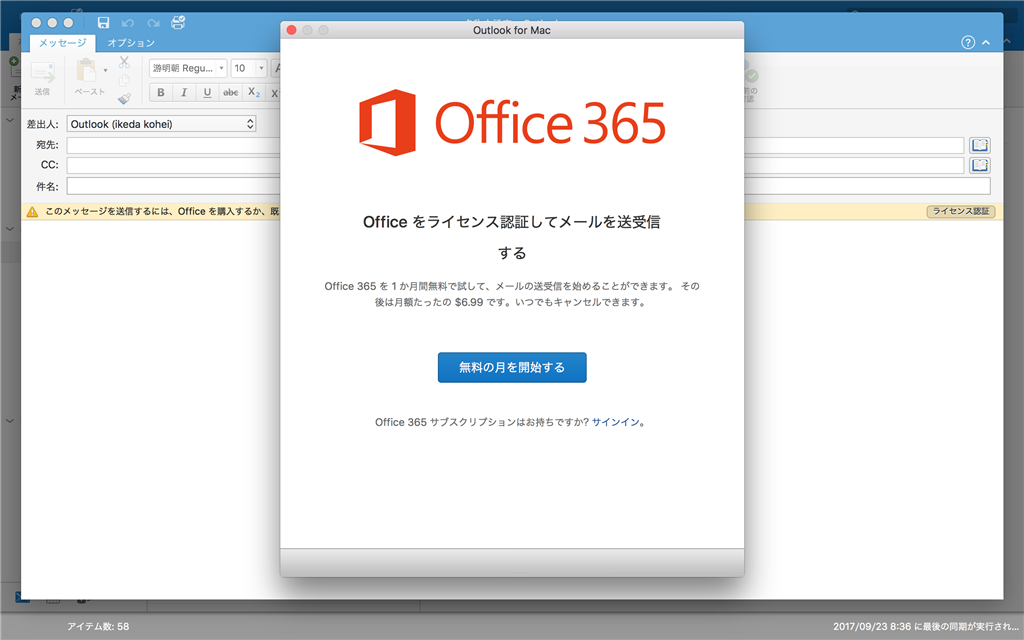
Task: Toggle Subscript X2 formatting
Action: tap(253, 93)
